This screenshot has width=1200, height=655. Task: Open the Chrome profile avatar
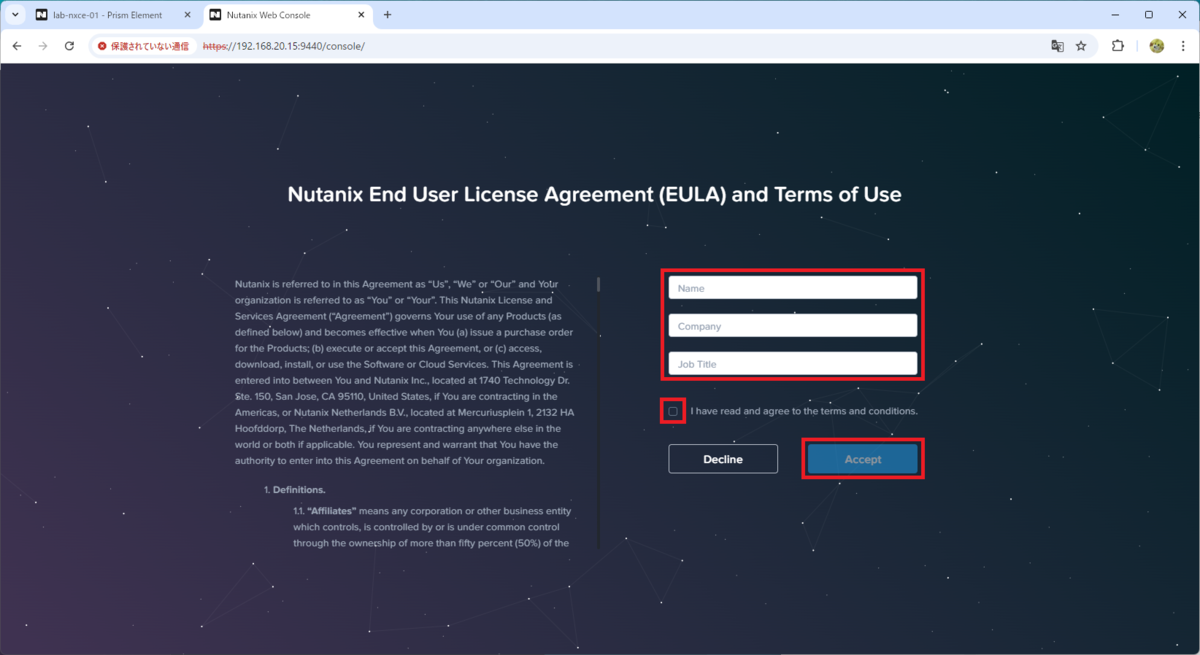pyautogui.click(x=1157, y=46)
